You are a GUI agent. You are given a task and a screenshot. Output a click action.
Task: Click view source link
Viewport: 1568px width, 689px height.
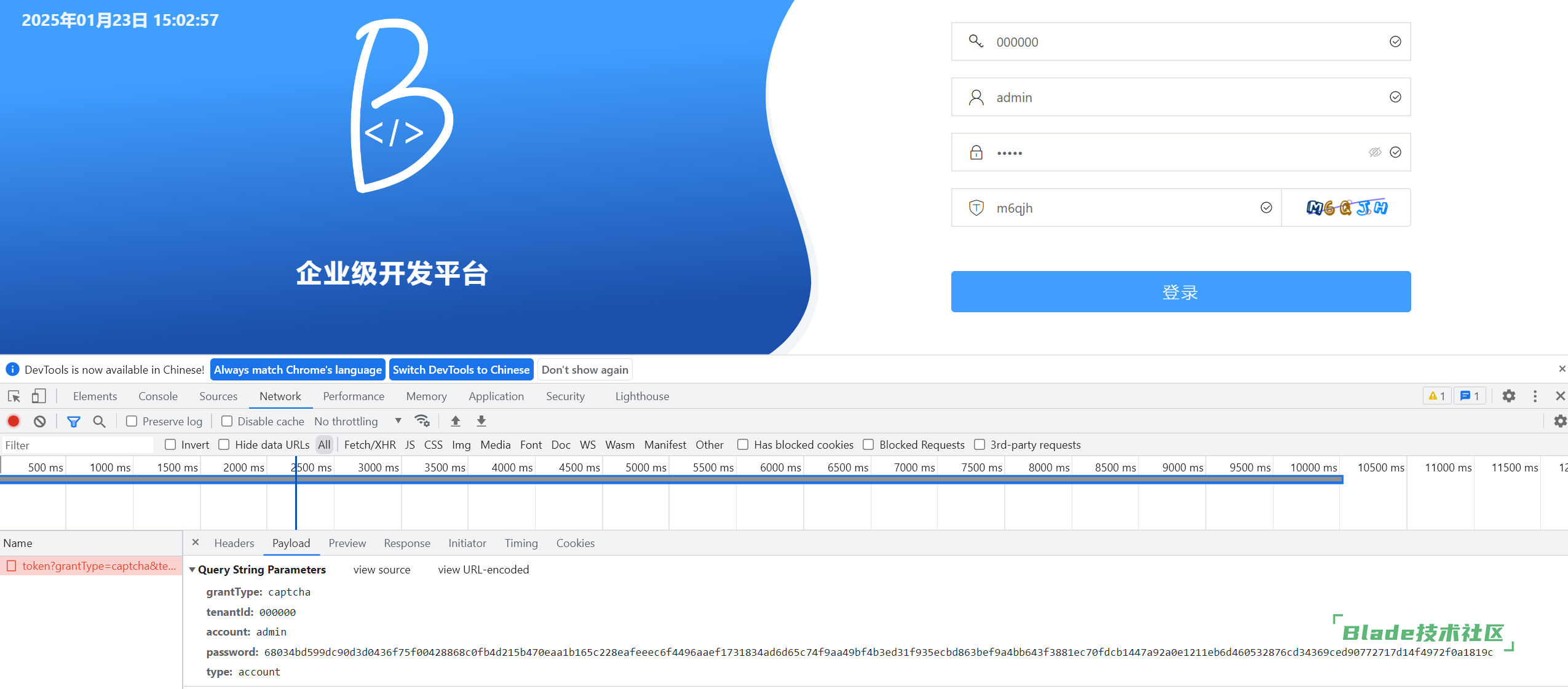point(382,570)
